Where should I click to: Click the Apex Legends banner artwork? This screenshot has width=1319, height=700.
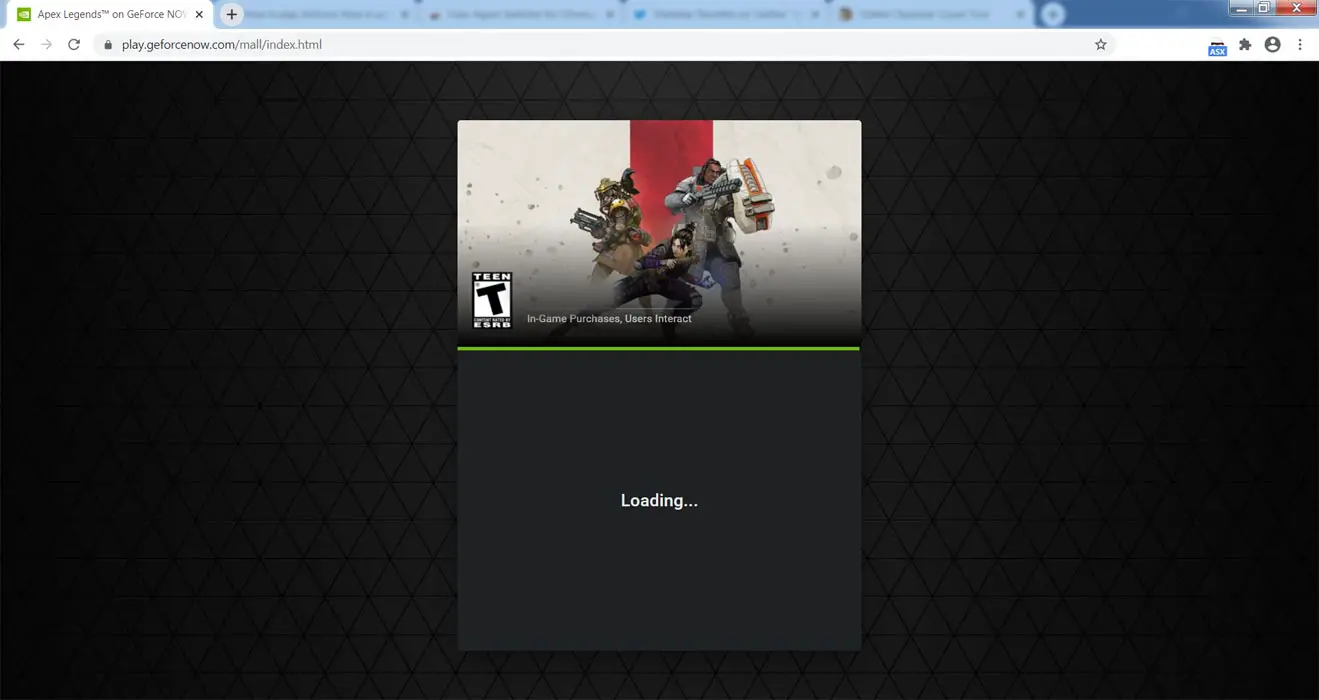tap(659, 233)
